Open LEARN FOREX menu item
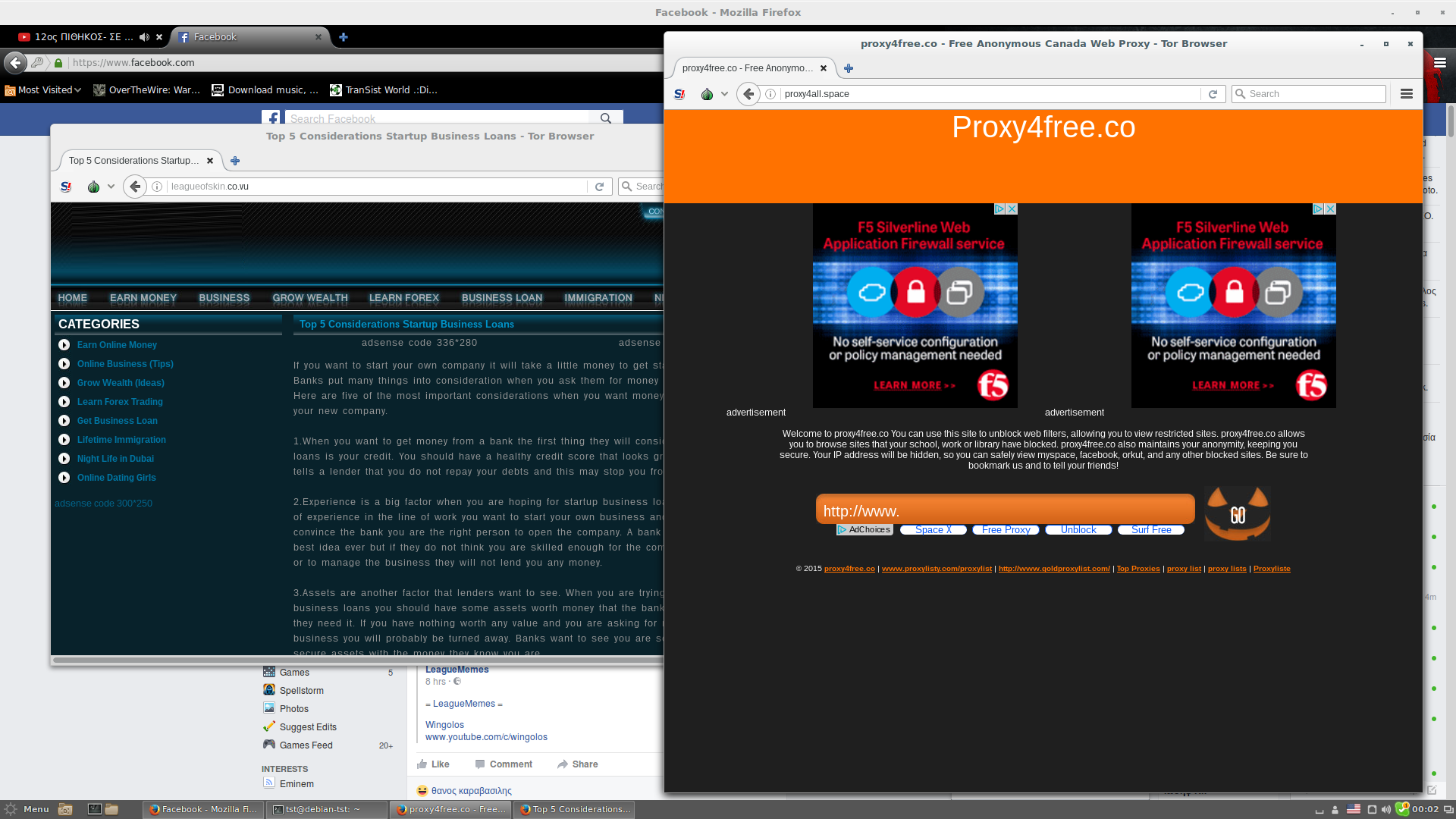This screenshot has width=1456, height=819. click(x=404, y=298)
